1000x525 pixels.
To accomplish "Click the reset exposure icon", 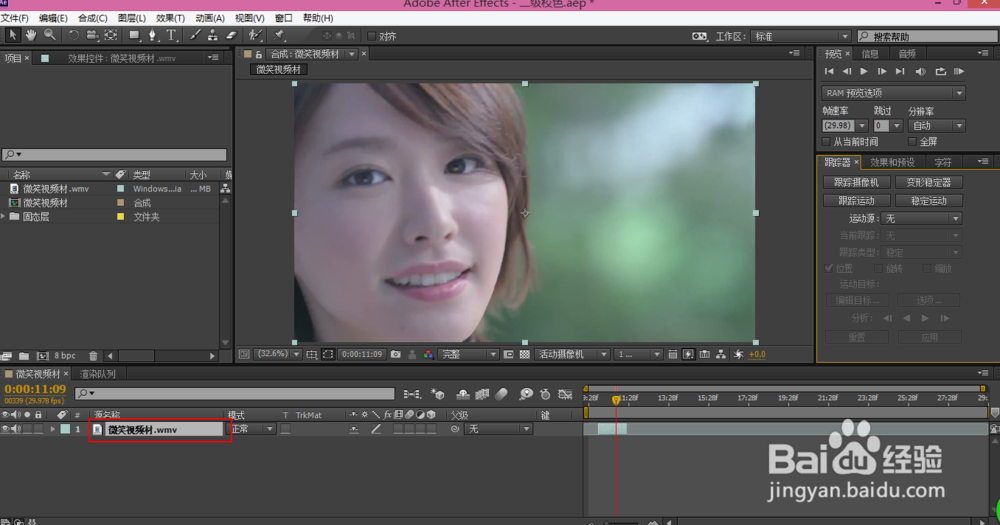I will tap(738, 354).
